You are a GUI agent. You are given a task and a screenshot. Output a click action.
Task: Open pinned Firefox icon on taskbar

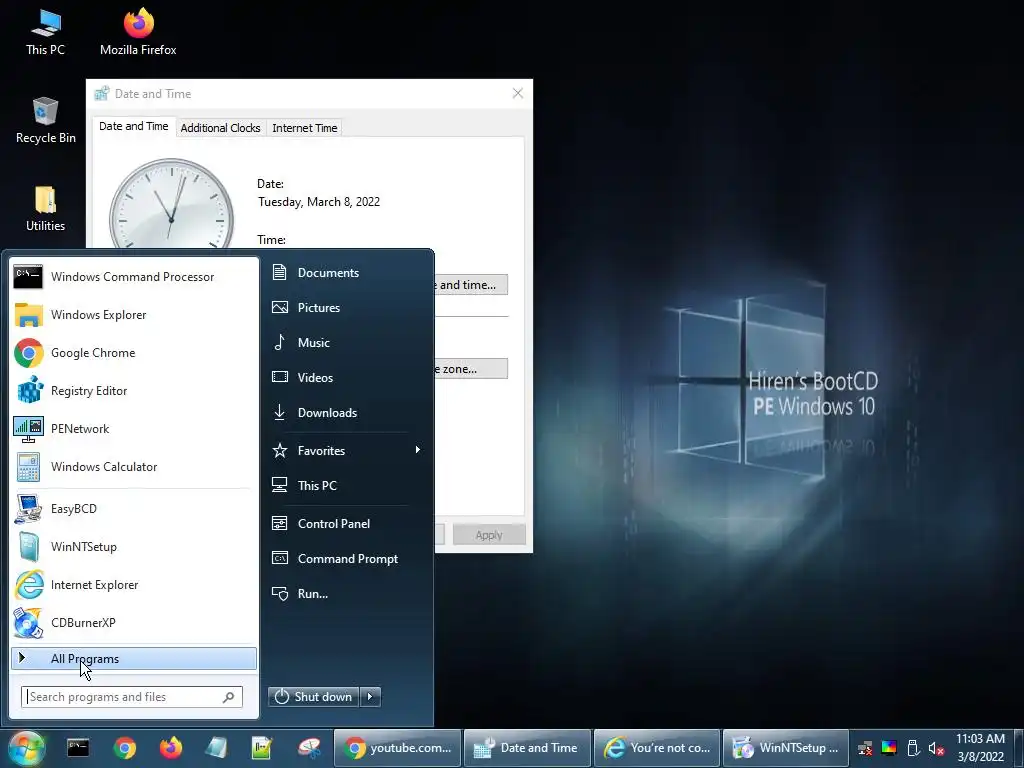(170, 748)
